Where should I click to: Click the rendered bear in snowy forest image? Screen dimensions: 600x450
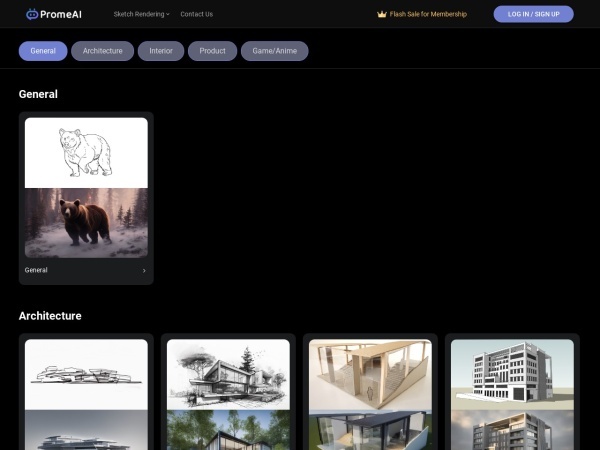pos(86,222)
